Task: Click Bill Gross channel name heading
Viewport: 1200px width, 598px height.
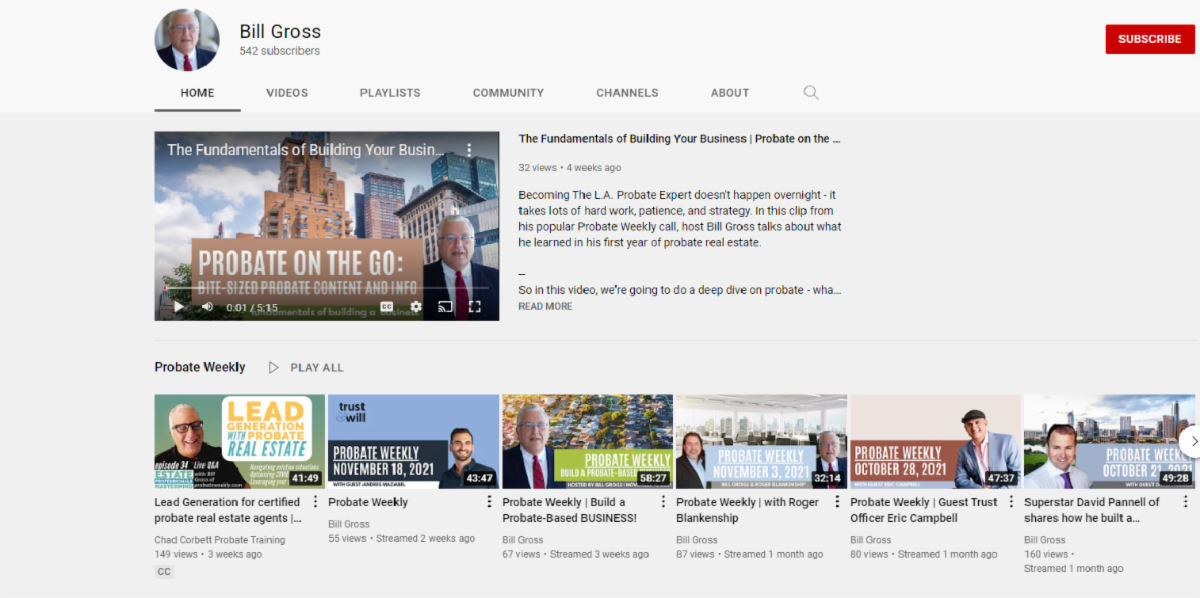Action: 280,31
